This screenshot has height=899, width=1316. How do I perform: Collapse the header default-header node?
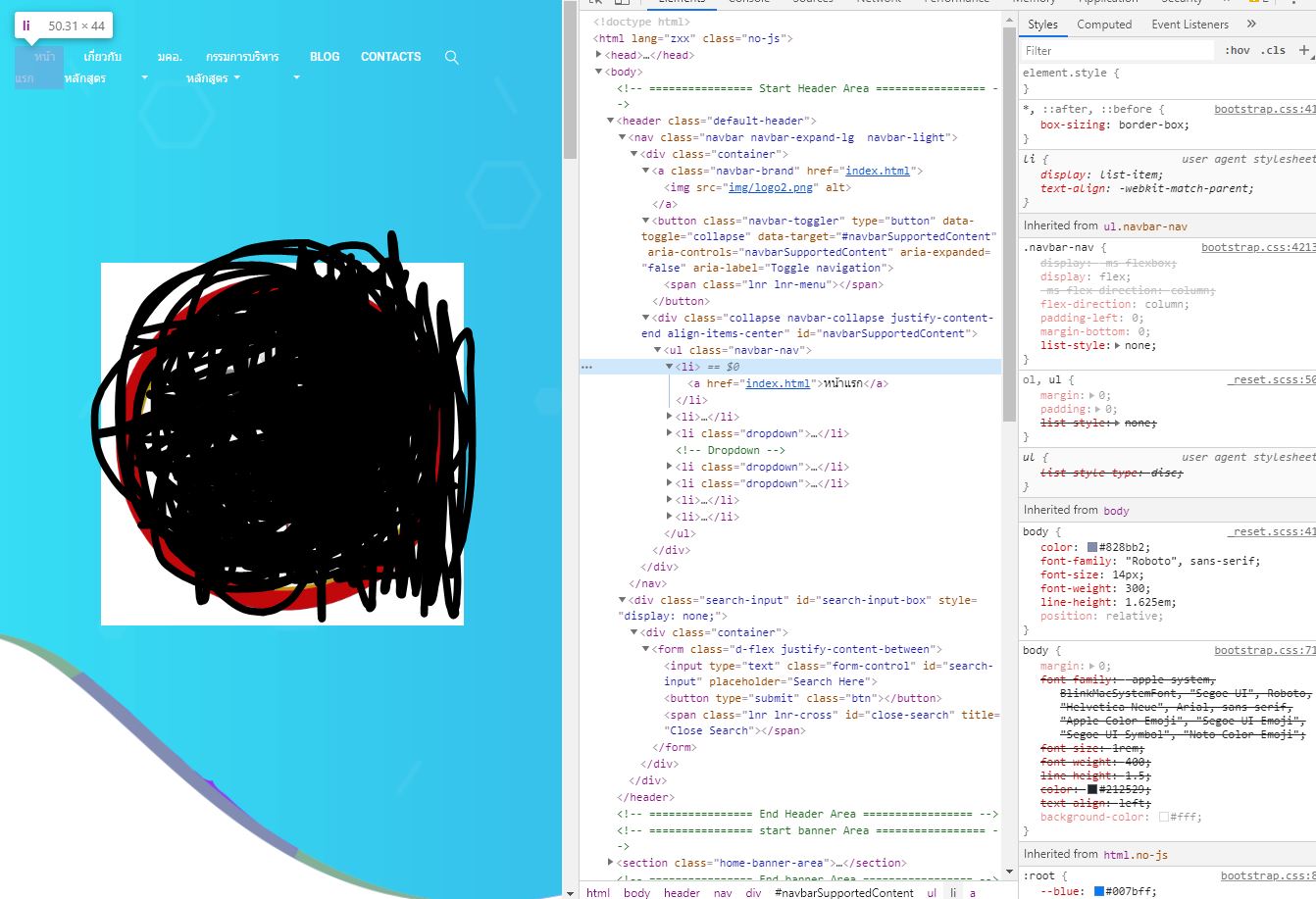click(x=610, y=121)
